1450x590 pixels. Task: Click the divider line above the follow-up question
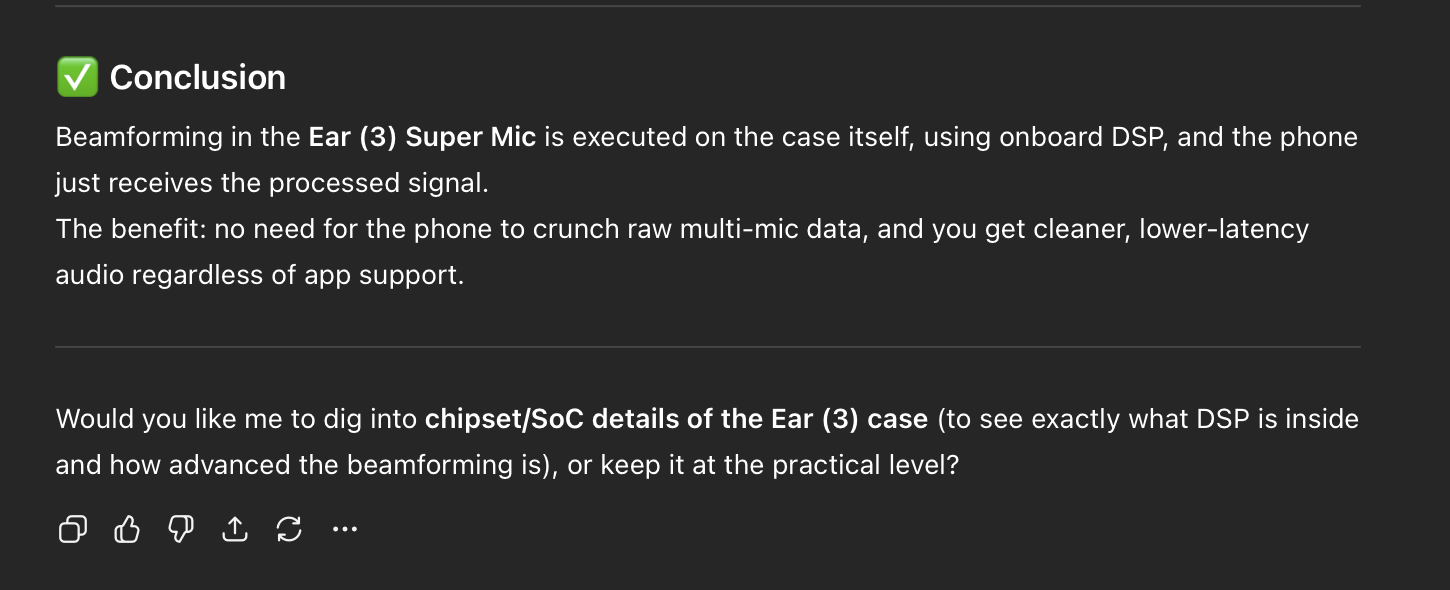[707, 347]
